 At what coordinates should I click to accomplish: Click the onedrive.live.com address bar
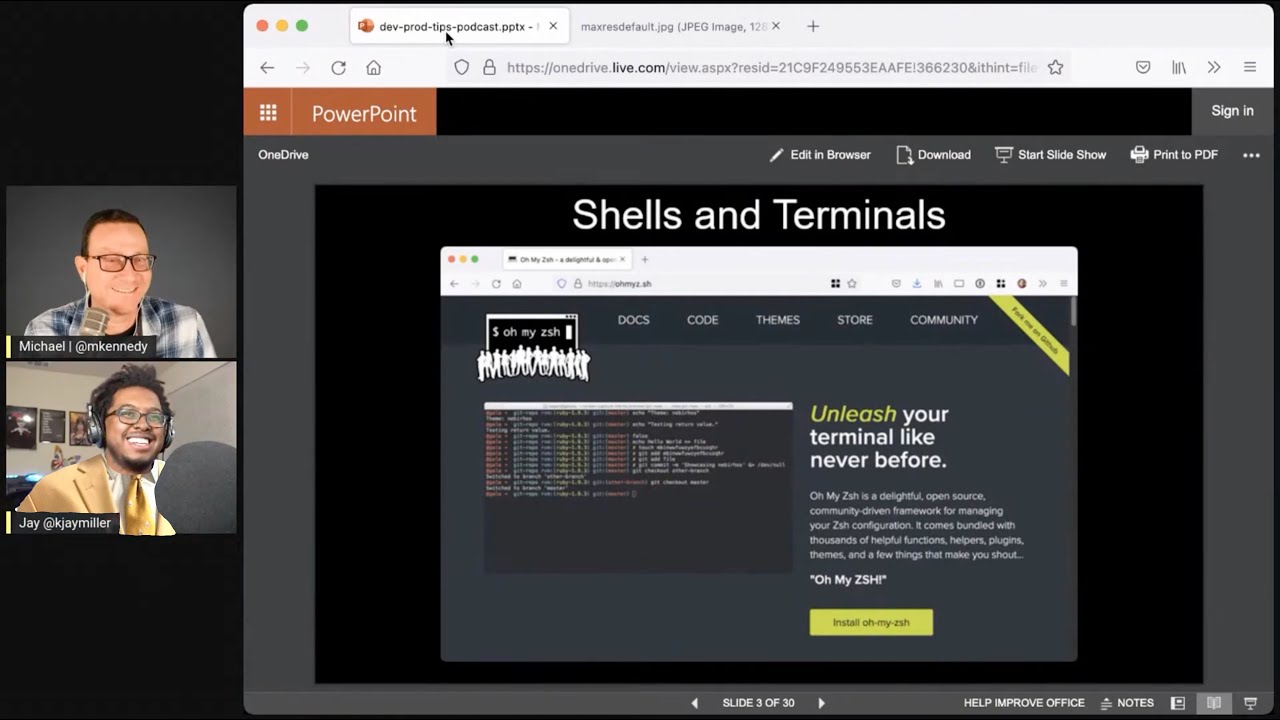tap(770, 68)
